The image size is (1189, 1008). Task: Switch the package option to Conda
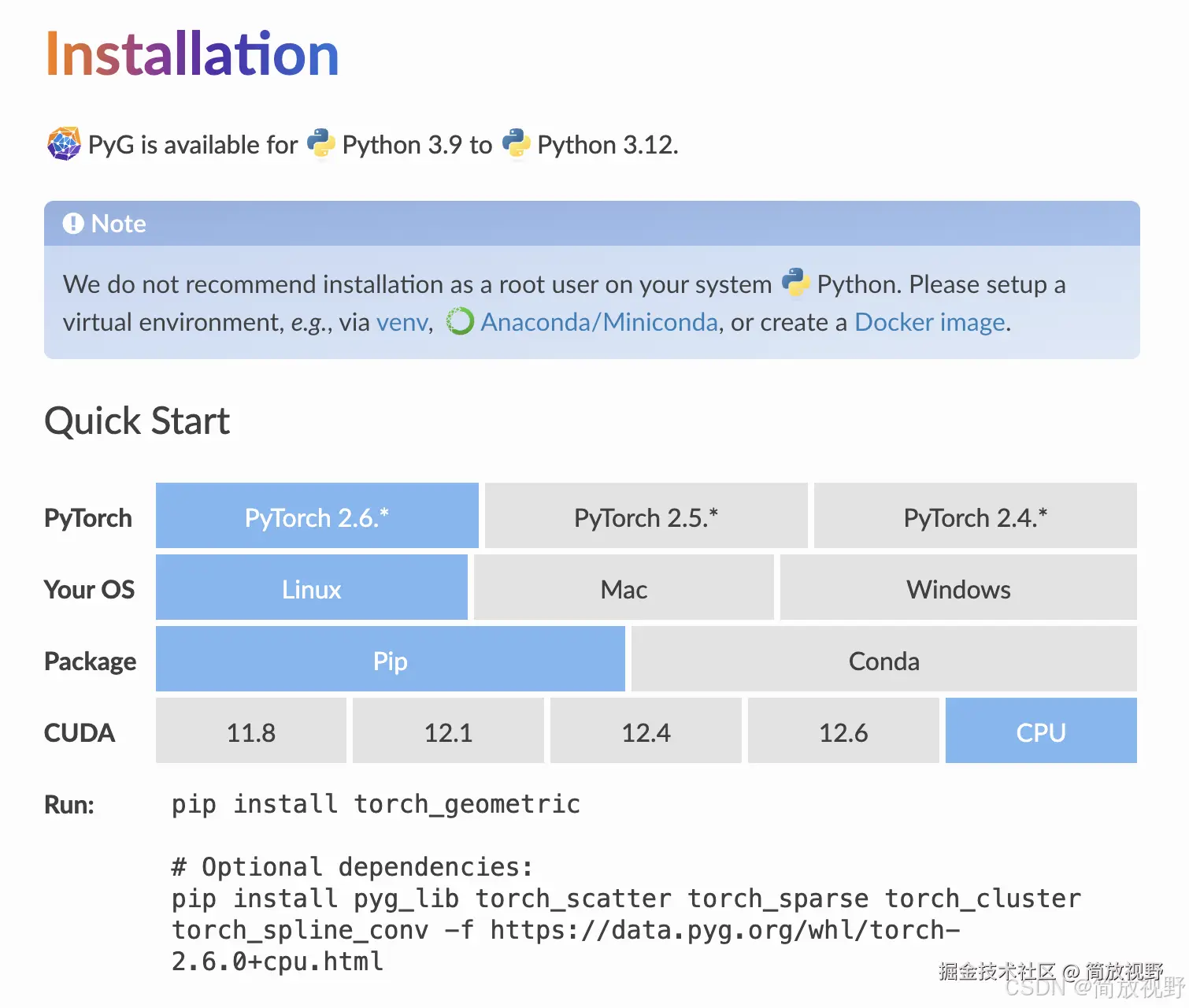coord(884,659)
